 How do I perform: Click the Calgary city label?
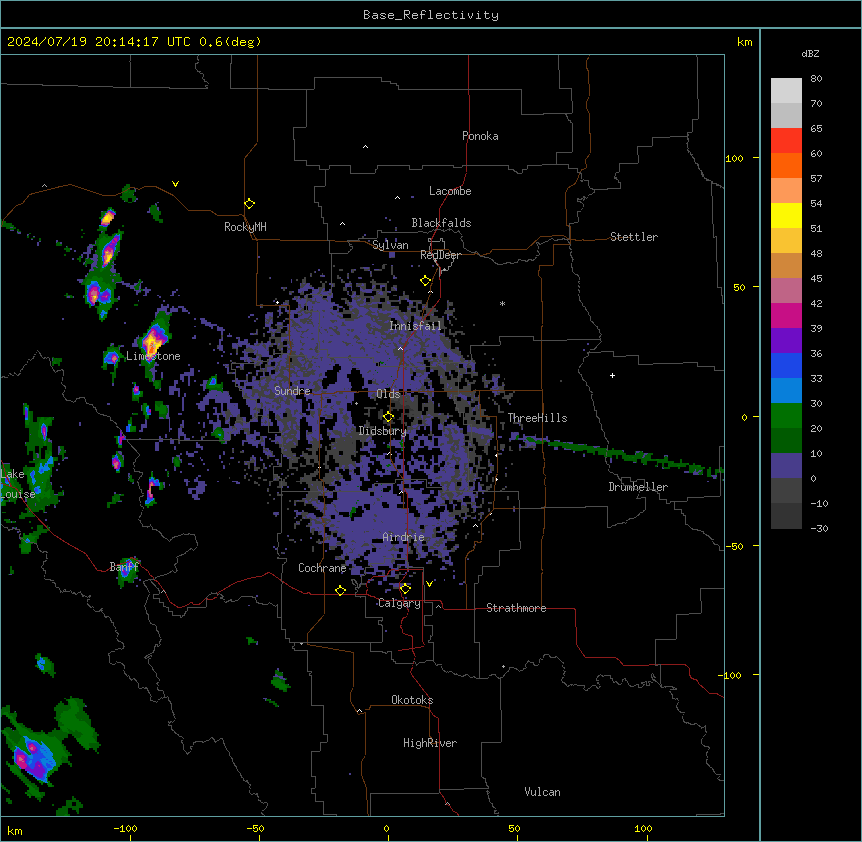399,603
